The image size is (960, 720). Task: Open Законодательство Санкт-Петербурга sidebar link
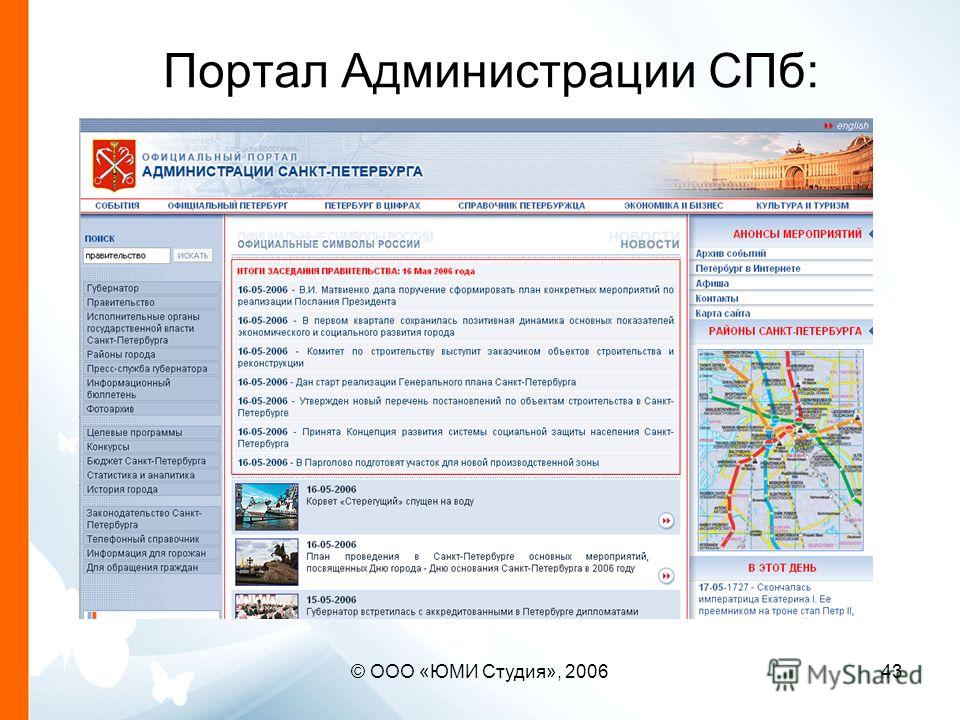[151, 519]
